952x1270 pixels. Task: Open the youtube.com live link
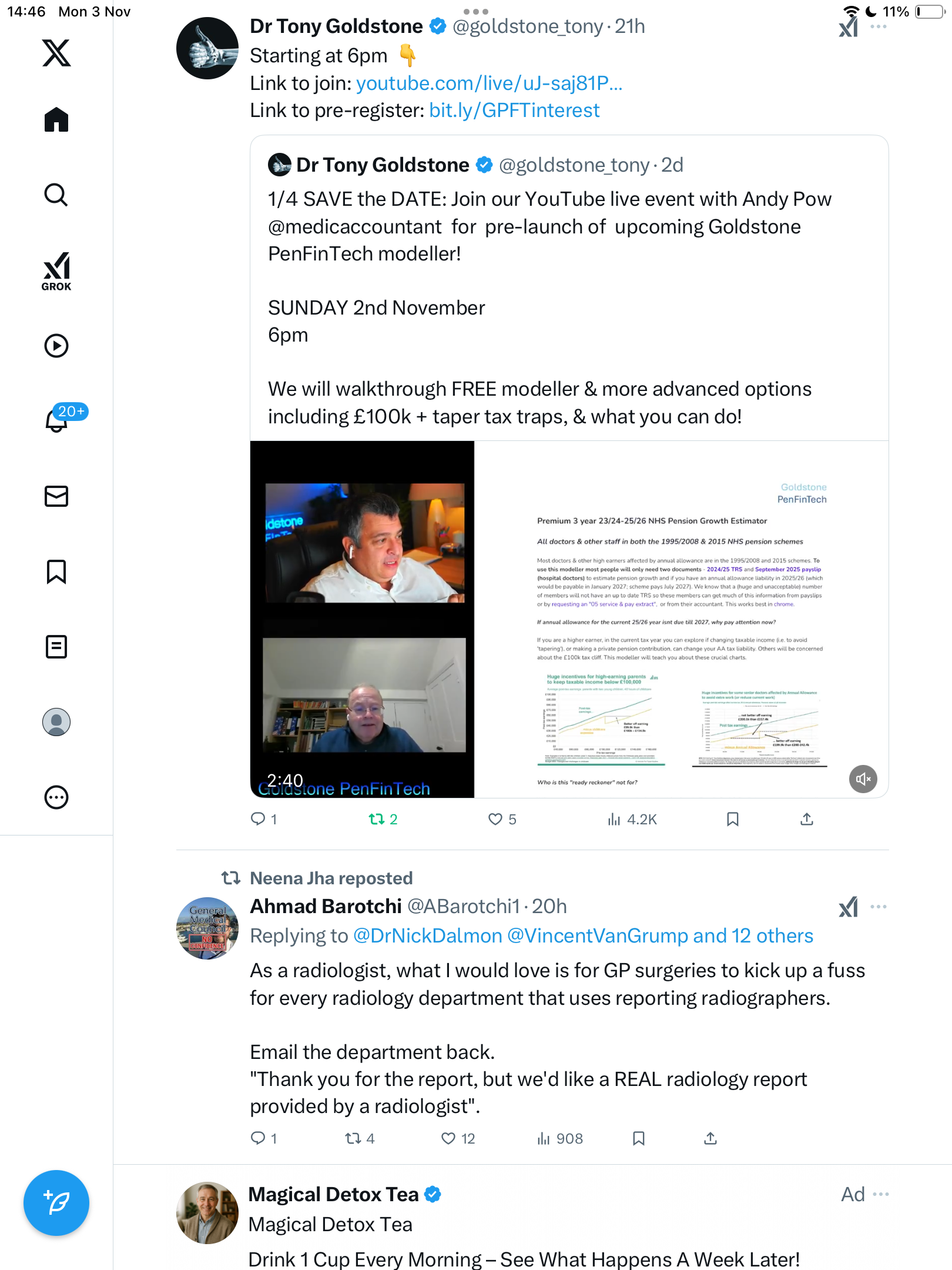489,83
